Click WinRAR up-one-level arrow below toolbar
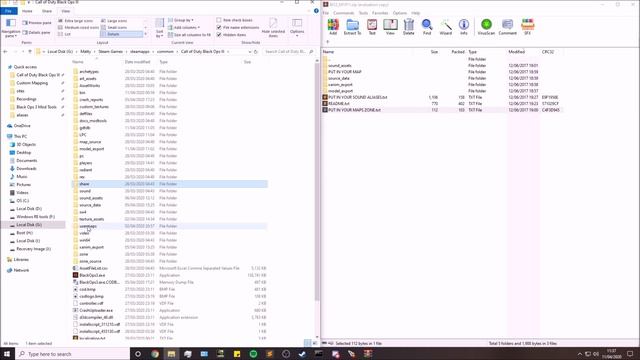 point(327,42)
